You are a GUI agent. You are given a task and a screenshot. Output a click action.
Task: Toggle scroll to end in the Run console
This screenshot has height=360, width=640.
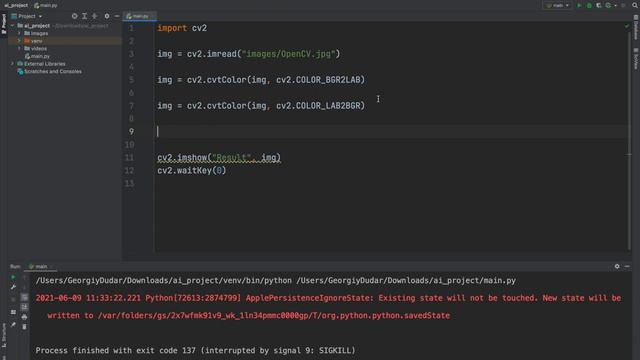point(24,307)
